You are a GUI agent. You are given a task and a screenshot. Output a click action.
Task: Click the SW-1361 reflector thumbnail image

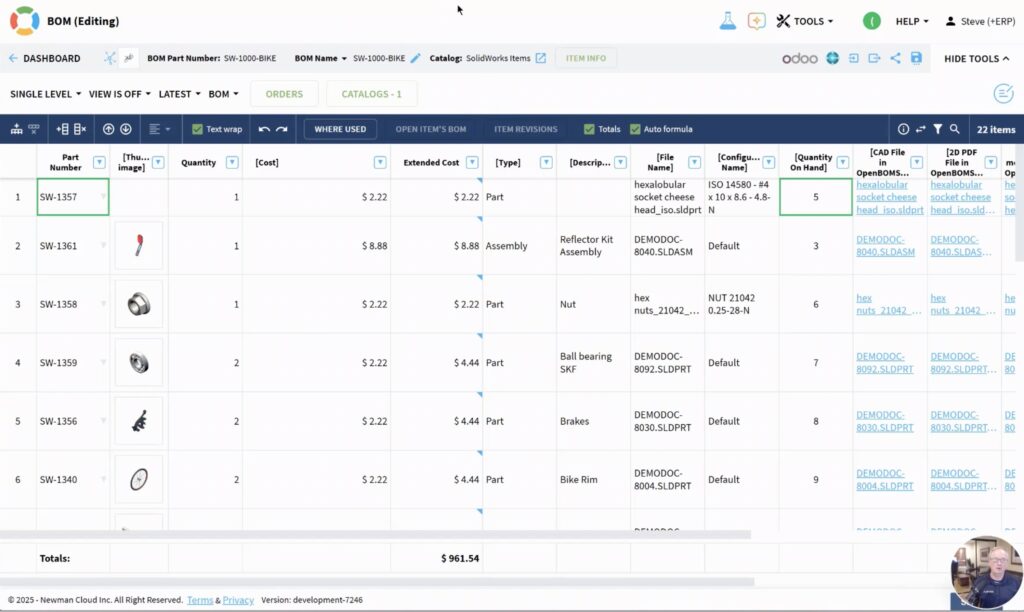(138, 246)
